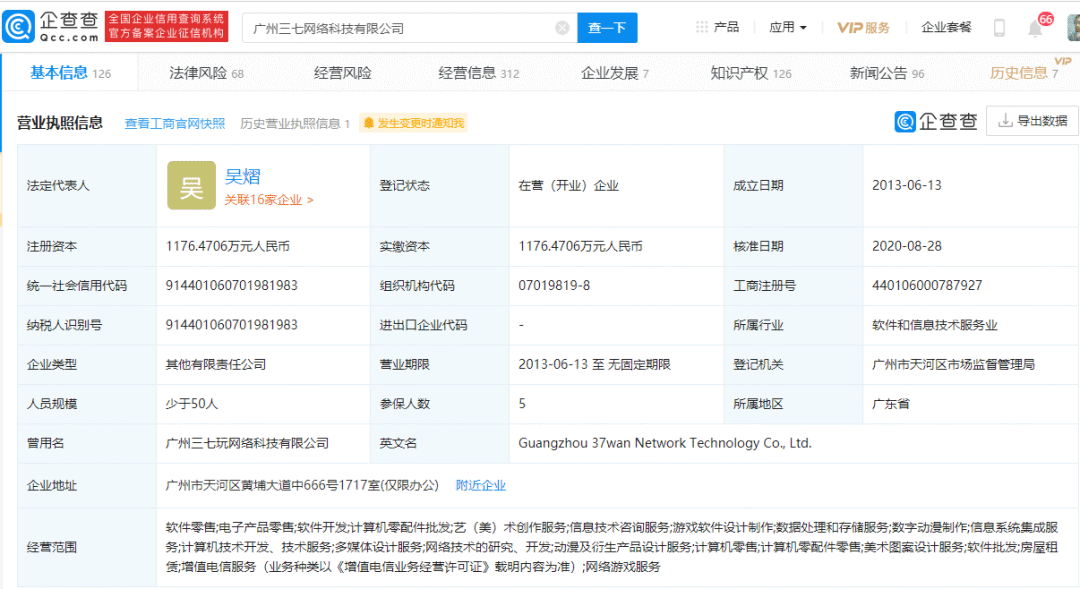The width and height of the screenshot is (1080, 589).
Task: Expand the 应用 dropdown menu
Action: [x=787, y=28]
